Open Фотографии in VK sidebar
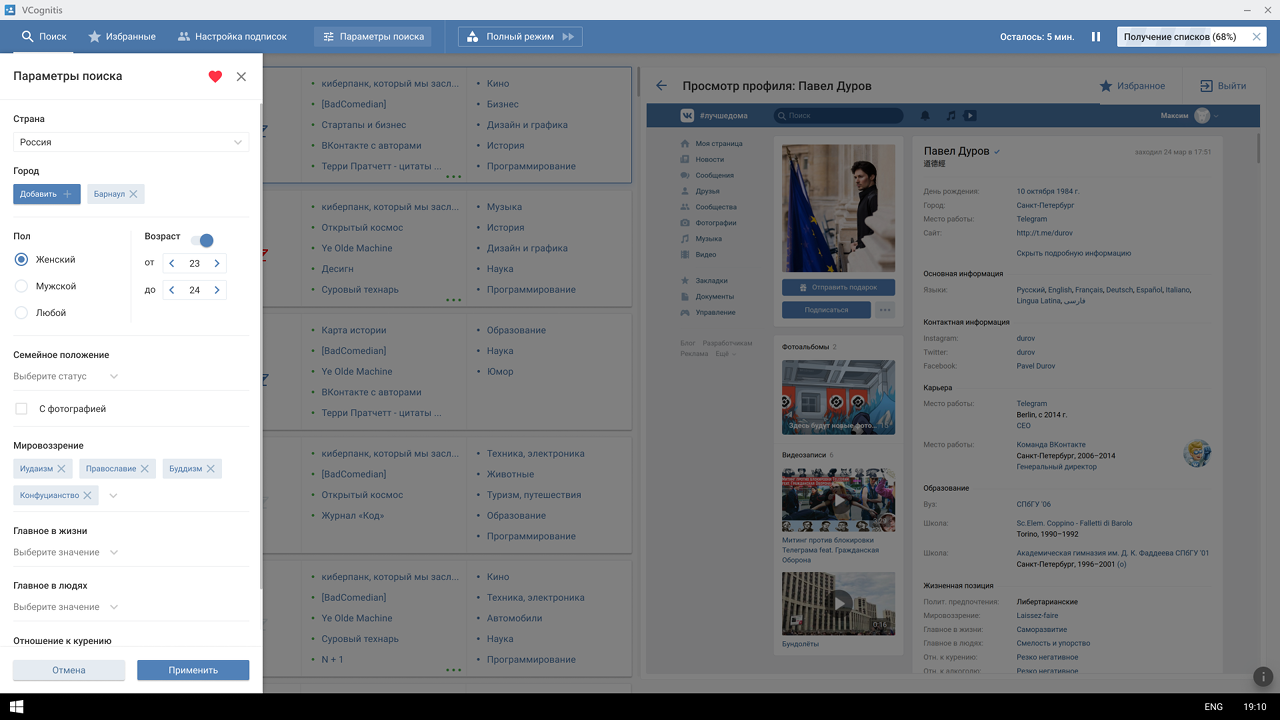 pos(715,223)
